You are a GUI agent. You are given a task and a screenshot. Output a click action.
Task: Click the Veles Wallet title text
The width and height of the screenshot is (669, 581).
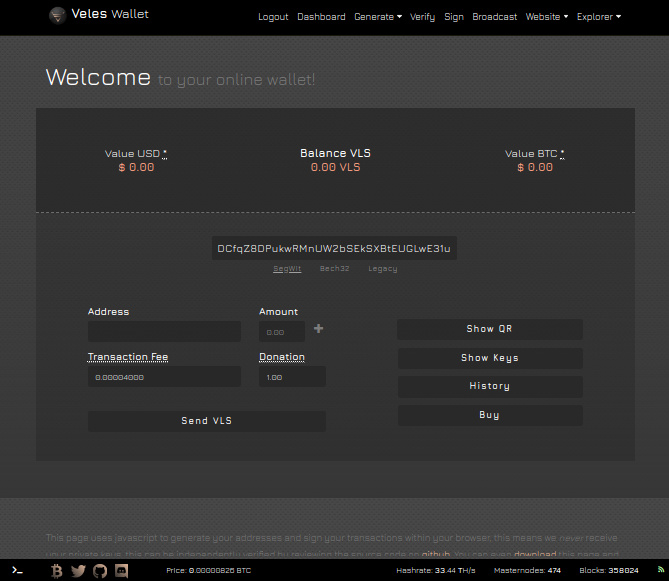pyautogui.click(x=110, y=14)
